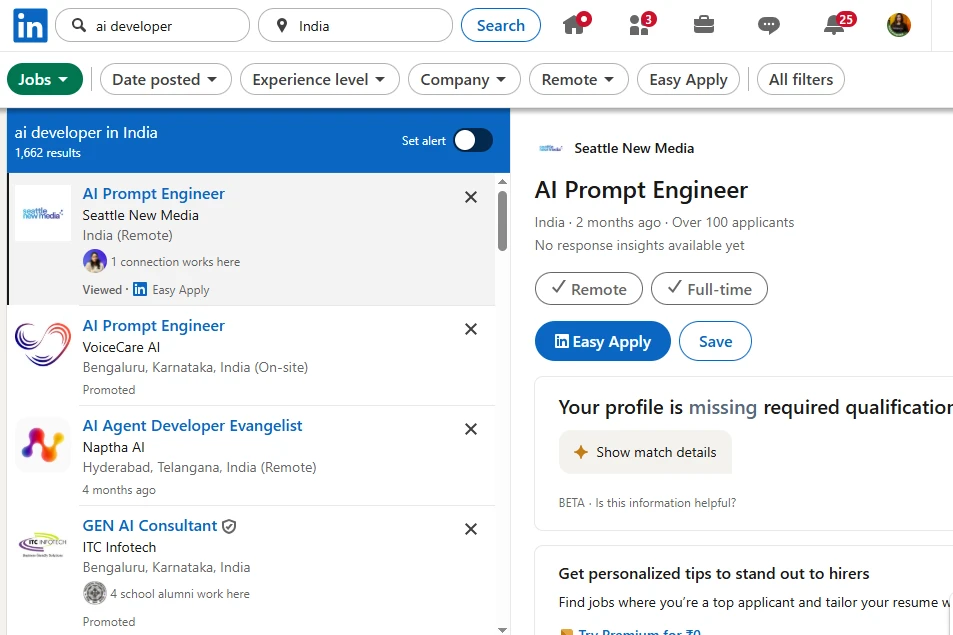This screenshot has height=635, width=953.
Task: Open the AI Agent Developer Evangelist job
Action: click(192, 425)
